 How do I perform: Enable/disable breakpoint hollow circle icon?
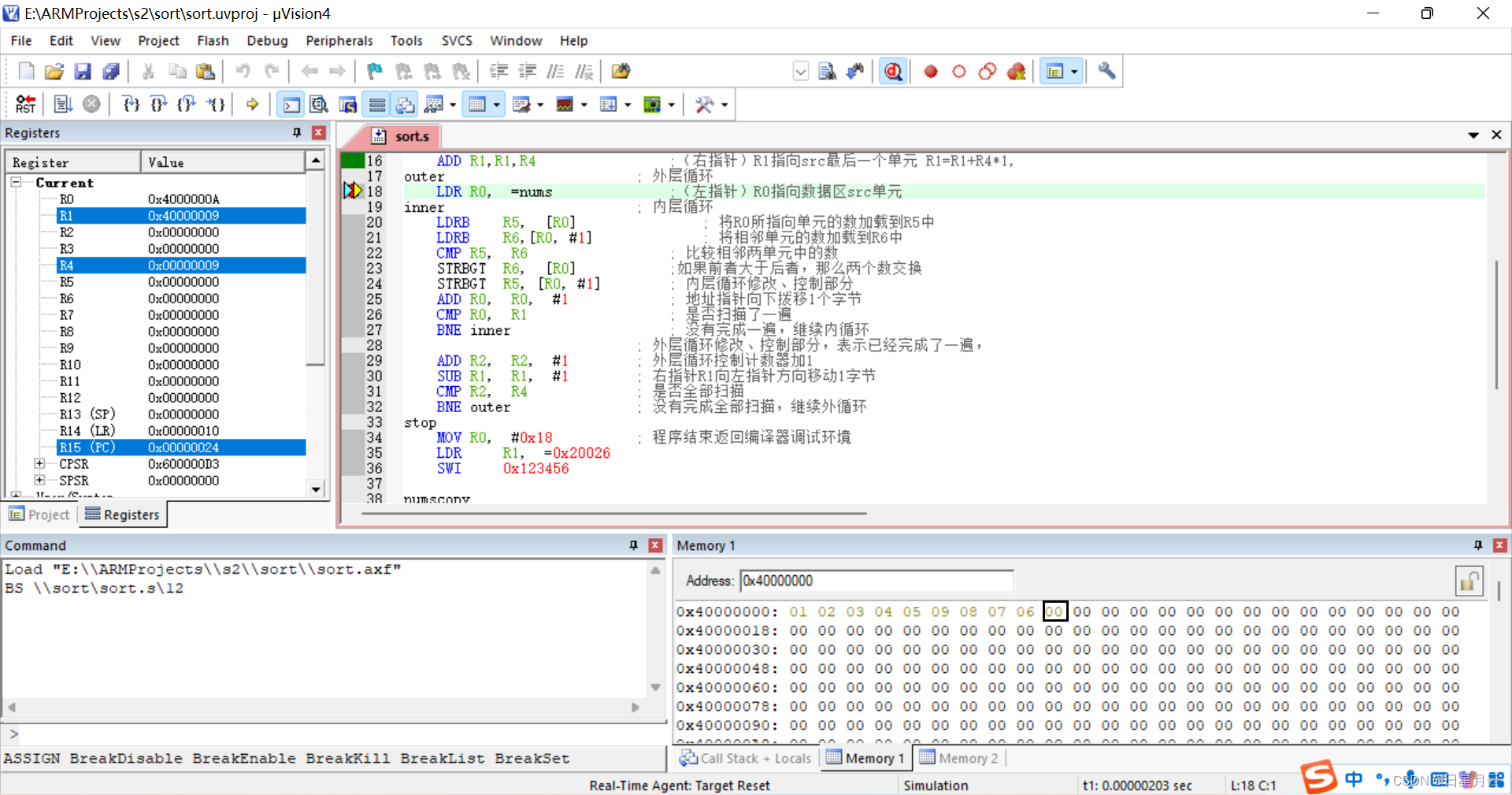coord(959,72)
